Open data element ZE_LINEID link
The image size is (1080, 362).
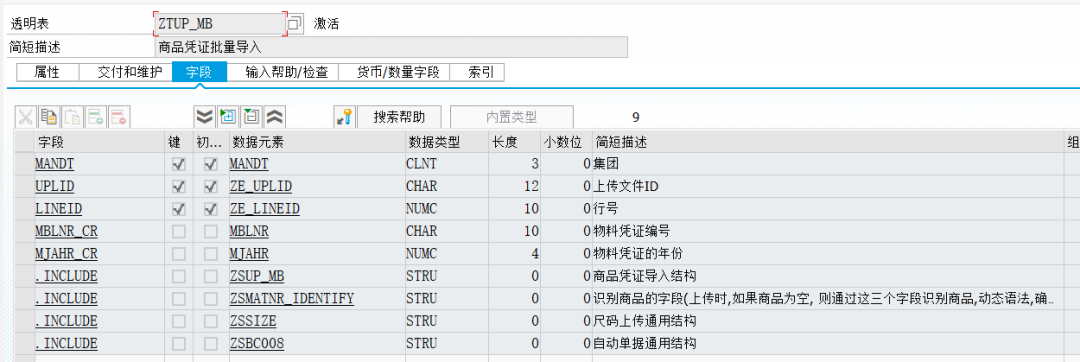point(264,209)
